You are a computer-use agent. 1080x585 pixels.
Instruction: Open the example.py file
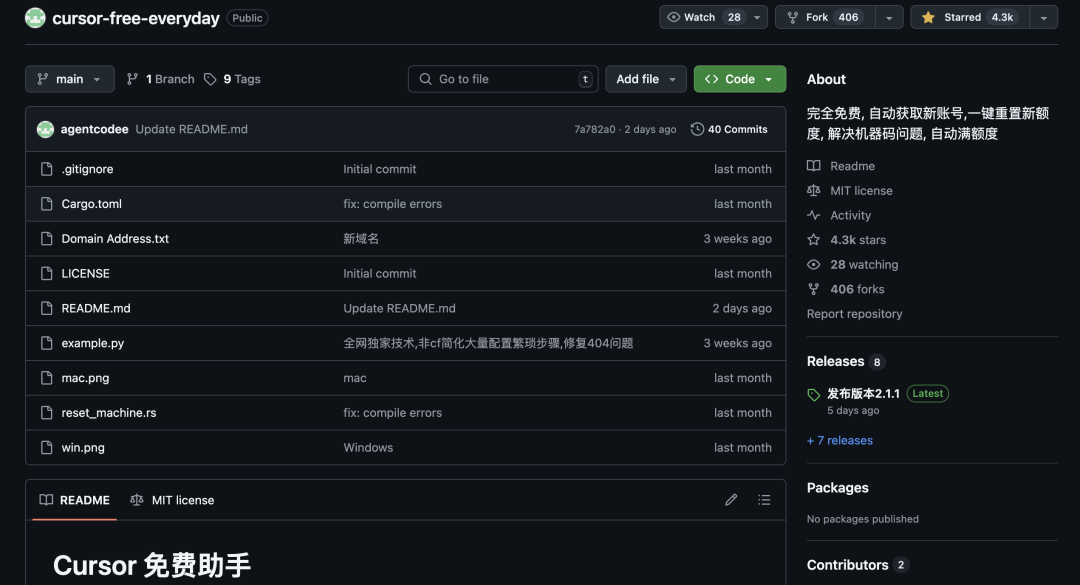(x=93, y=343)
